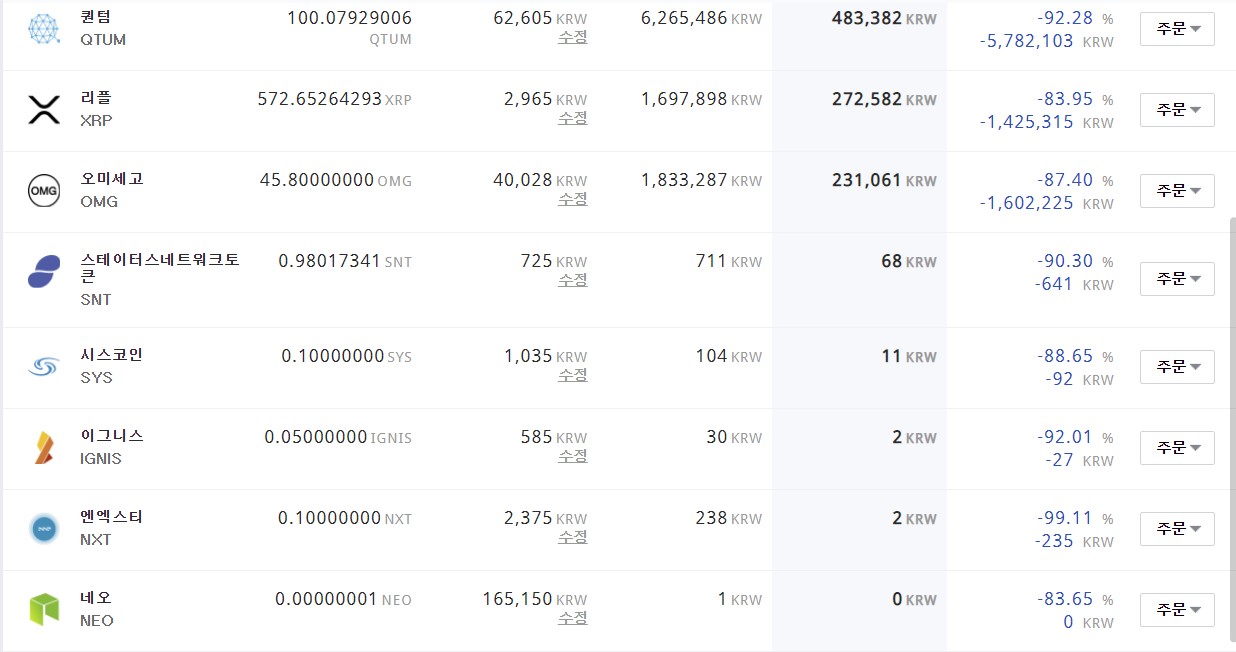
Task: Select the SYS Syscoin logo icon
Action: click(44, 368)
